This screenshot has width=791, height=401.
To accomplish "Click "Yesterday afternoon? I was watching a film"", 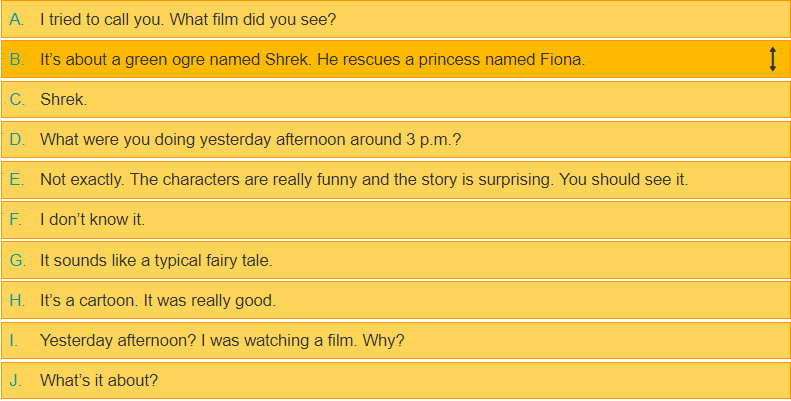I will pyautogui.click(x=222, y=340).
